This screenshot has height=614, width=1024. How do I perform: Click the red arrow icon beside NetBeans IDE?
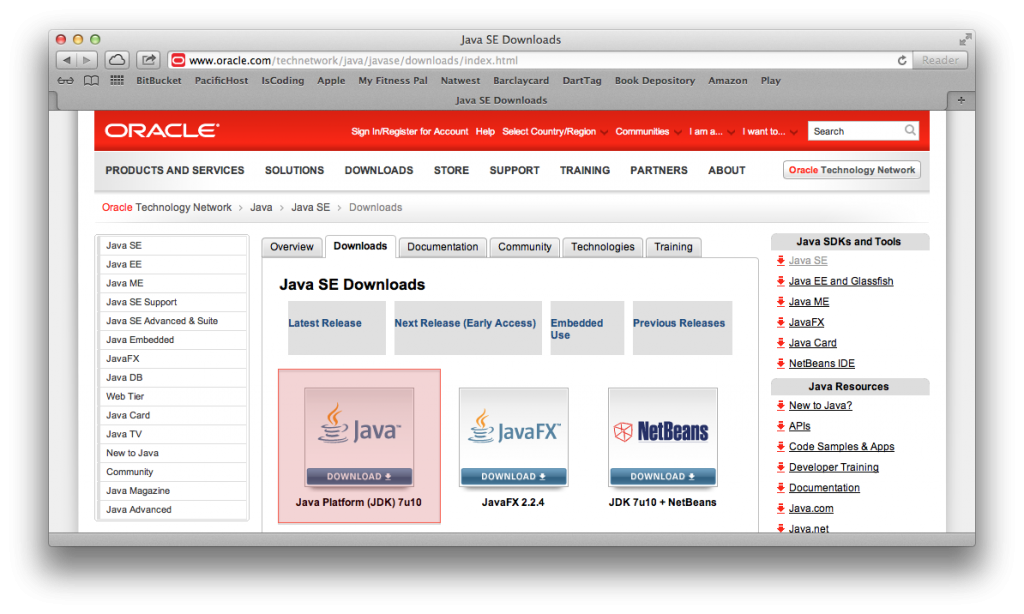tap(780, 363)
